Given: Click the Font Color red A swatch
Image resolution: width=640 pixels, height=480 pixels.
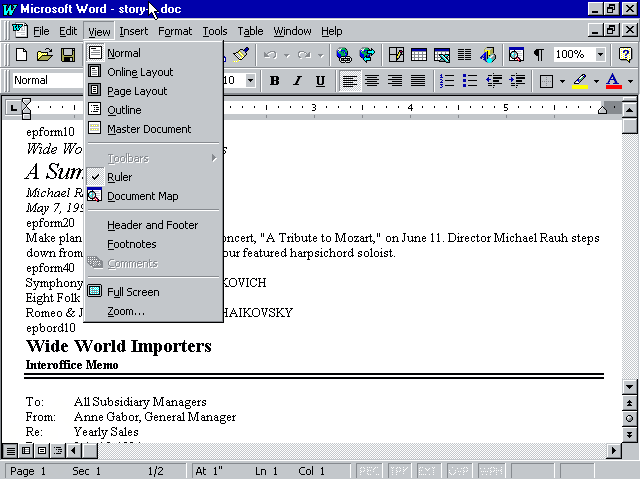Looking at the screenshot, I should click(x=613, y=81).
